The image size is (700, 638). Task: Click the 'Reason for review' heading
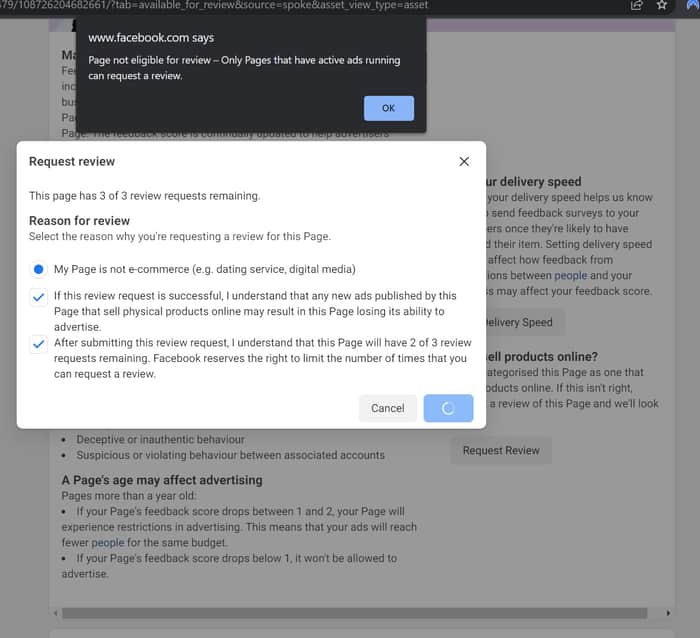point(79,221)
